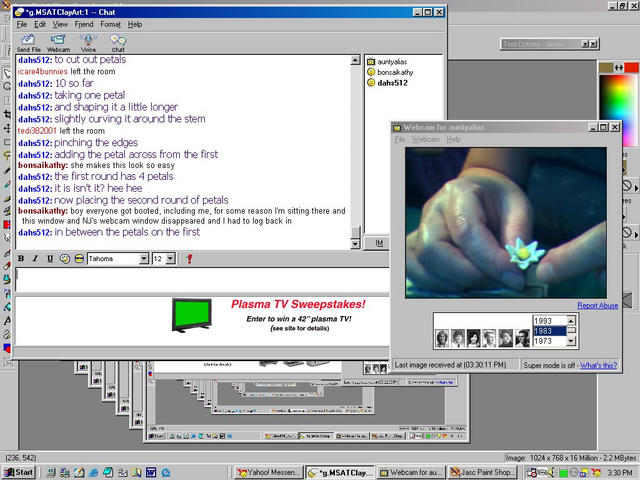This screenshot has width=640, height=480.
Task: Open the Edit menu in Chat window
Action: (40, 24)
